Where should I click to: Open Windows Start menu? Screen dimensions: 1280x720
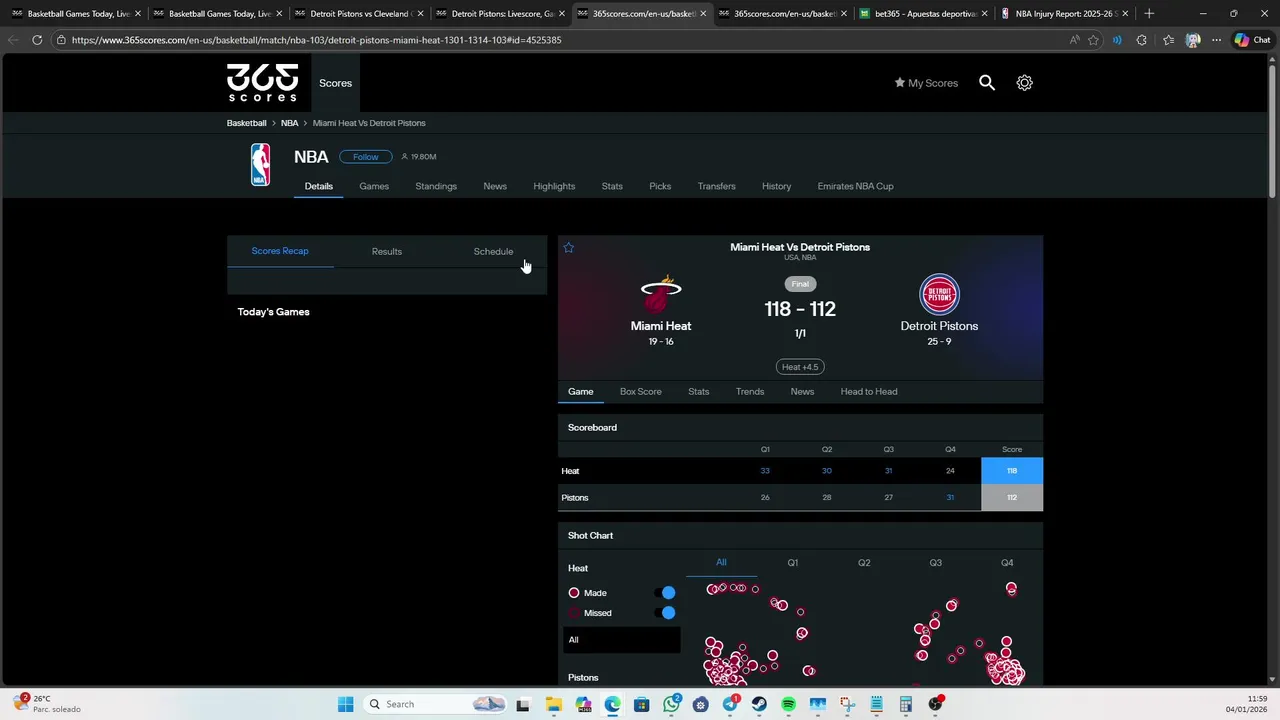tap(345, 704)
